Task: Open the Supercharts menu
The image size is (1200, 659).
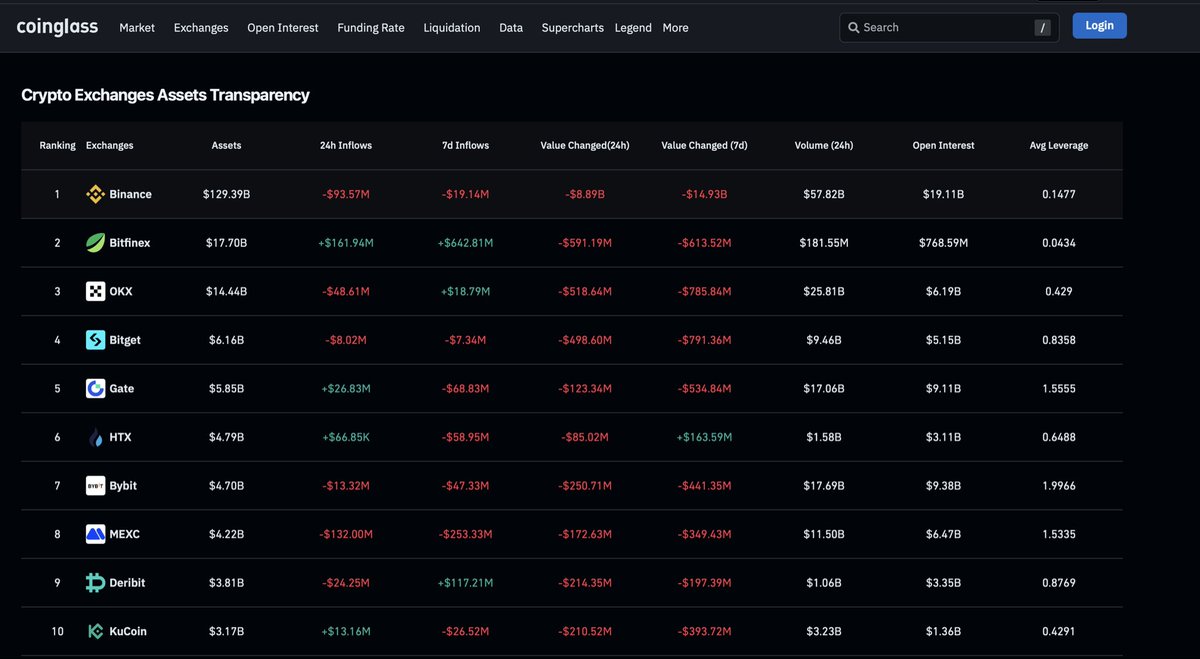Action: pos(572,28)
